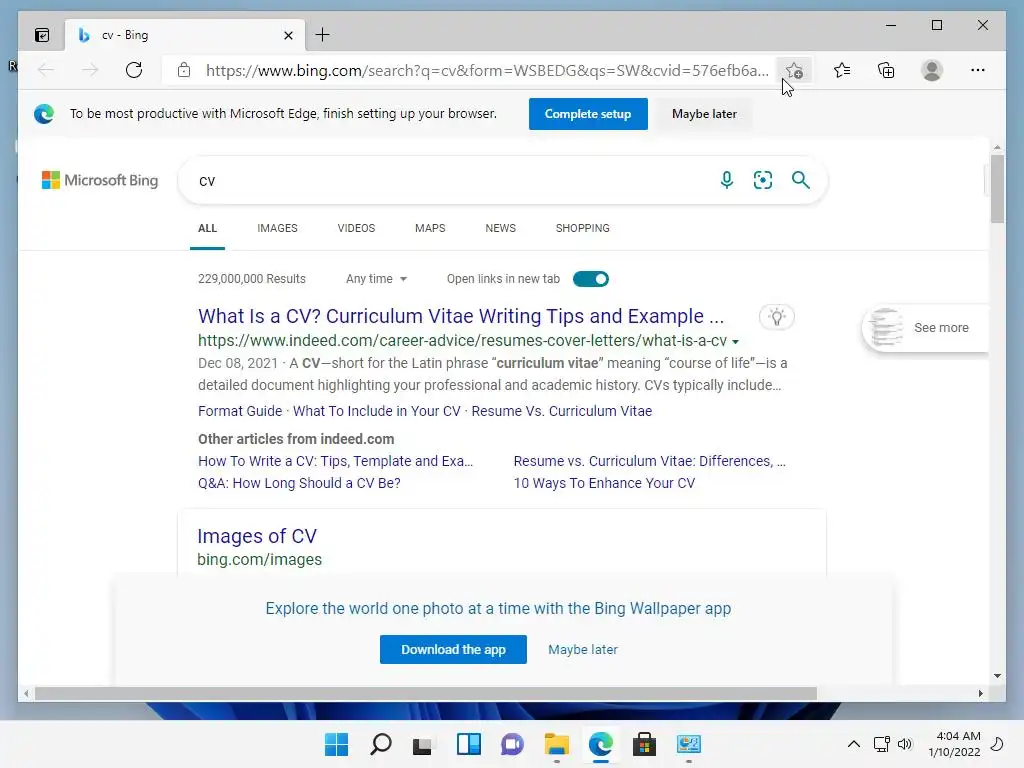
Task: Click scroll right arrow at bottom
Action: pyautogui.click(x=980, y=694)
